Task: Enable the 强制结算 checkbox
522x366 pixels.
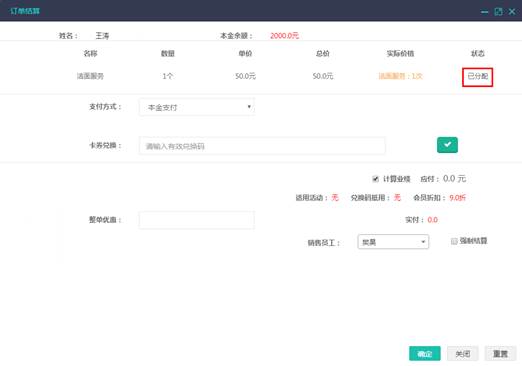Action: [454, 241]
